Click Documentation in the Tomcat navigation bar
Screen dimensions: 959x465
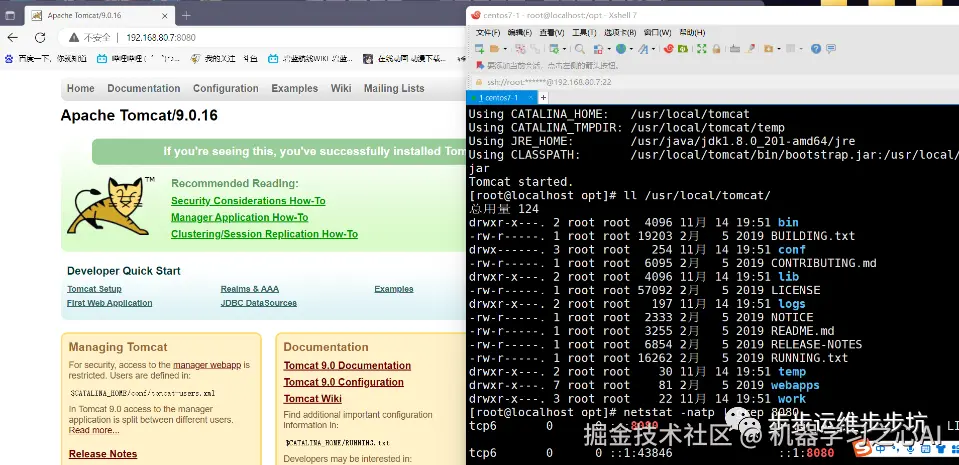coord(144,88)
